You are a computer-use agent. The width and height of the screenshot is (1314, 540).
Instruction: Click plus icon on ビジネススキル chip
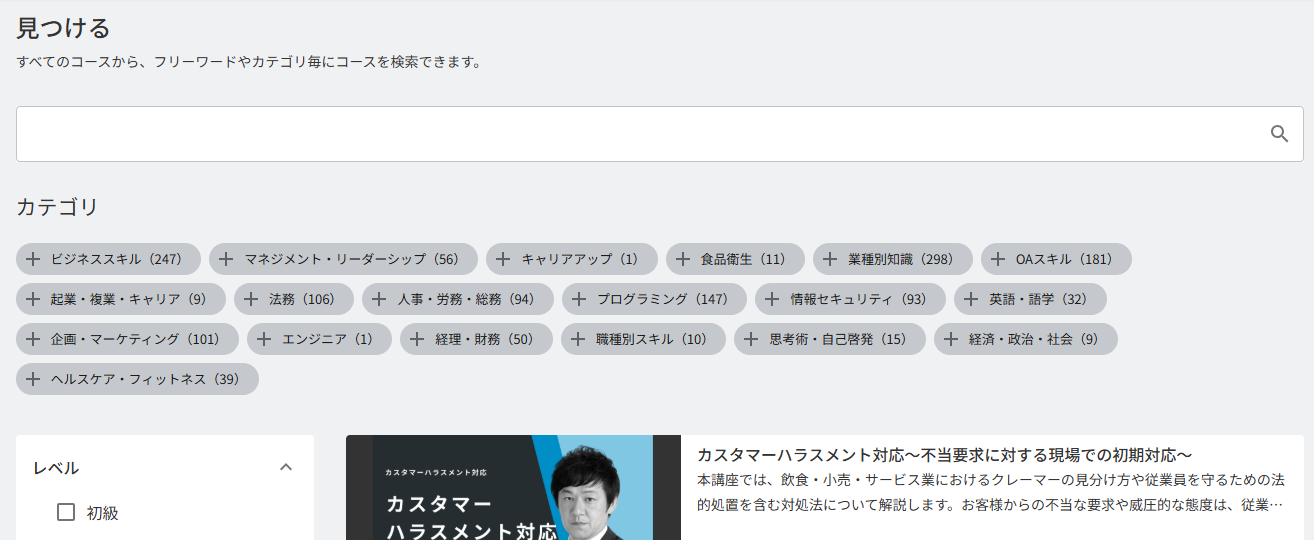[x=33, y=259]
